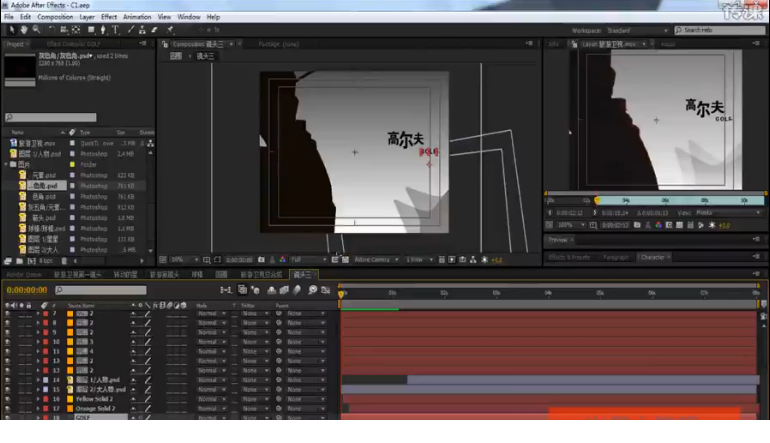Switch to the Render Queue tab

(24, 275)
